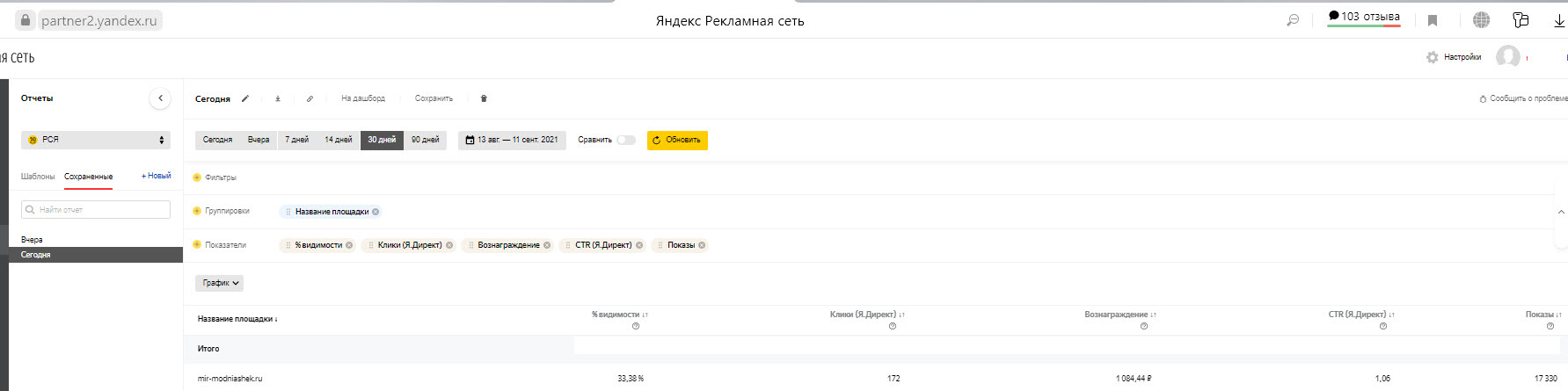
Task: Open the user avatar menu
Action: (1508, 57)
